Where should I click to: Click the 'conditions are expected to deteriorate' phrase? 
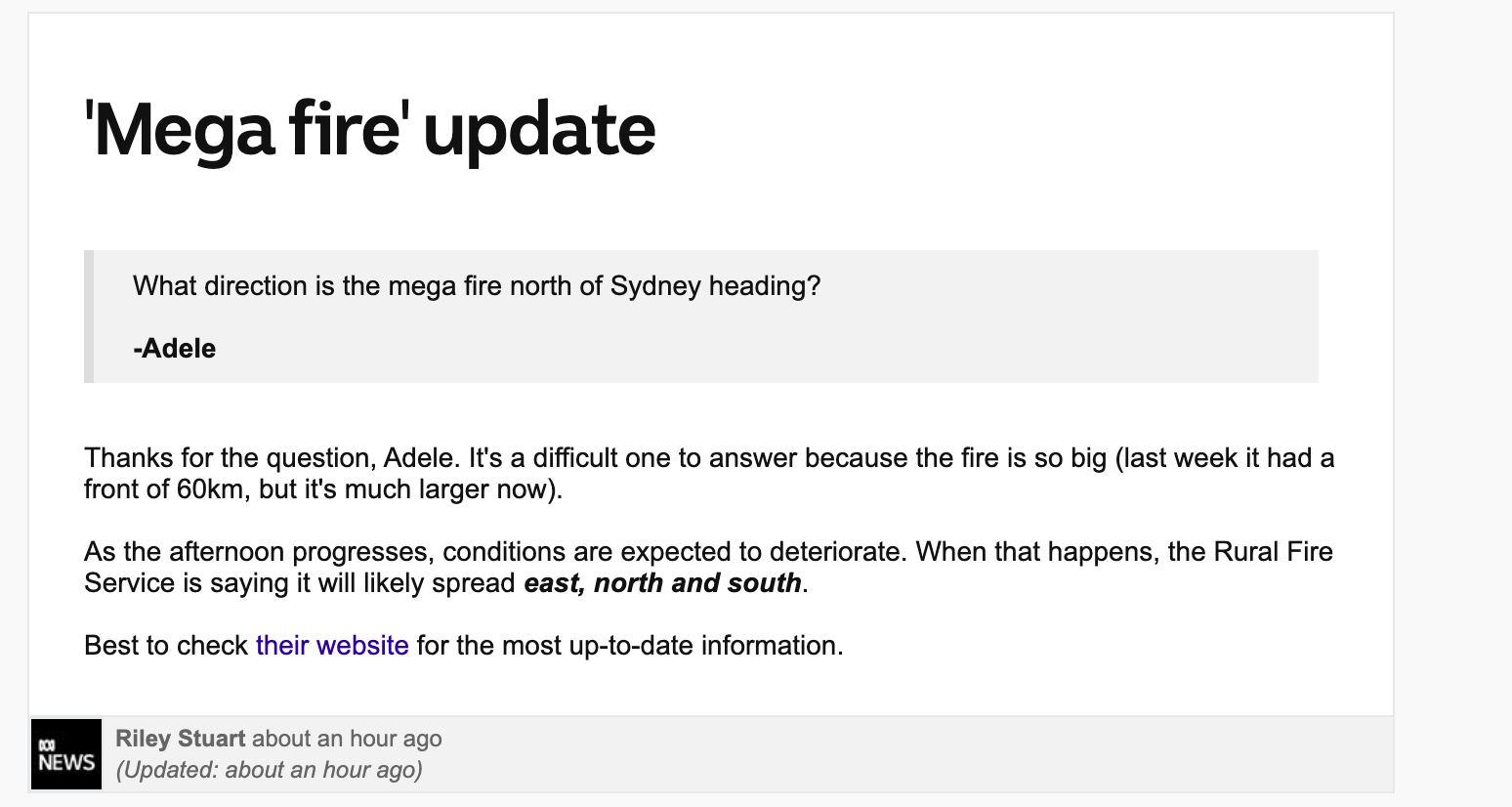tap(676, 552)
